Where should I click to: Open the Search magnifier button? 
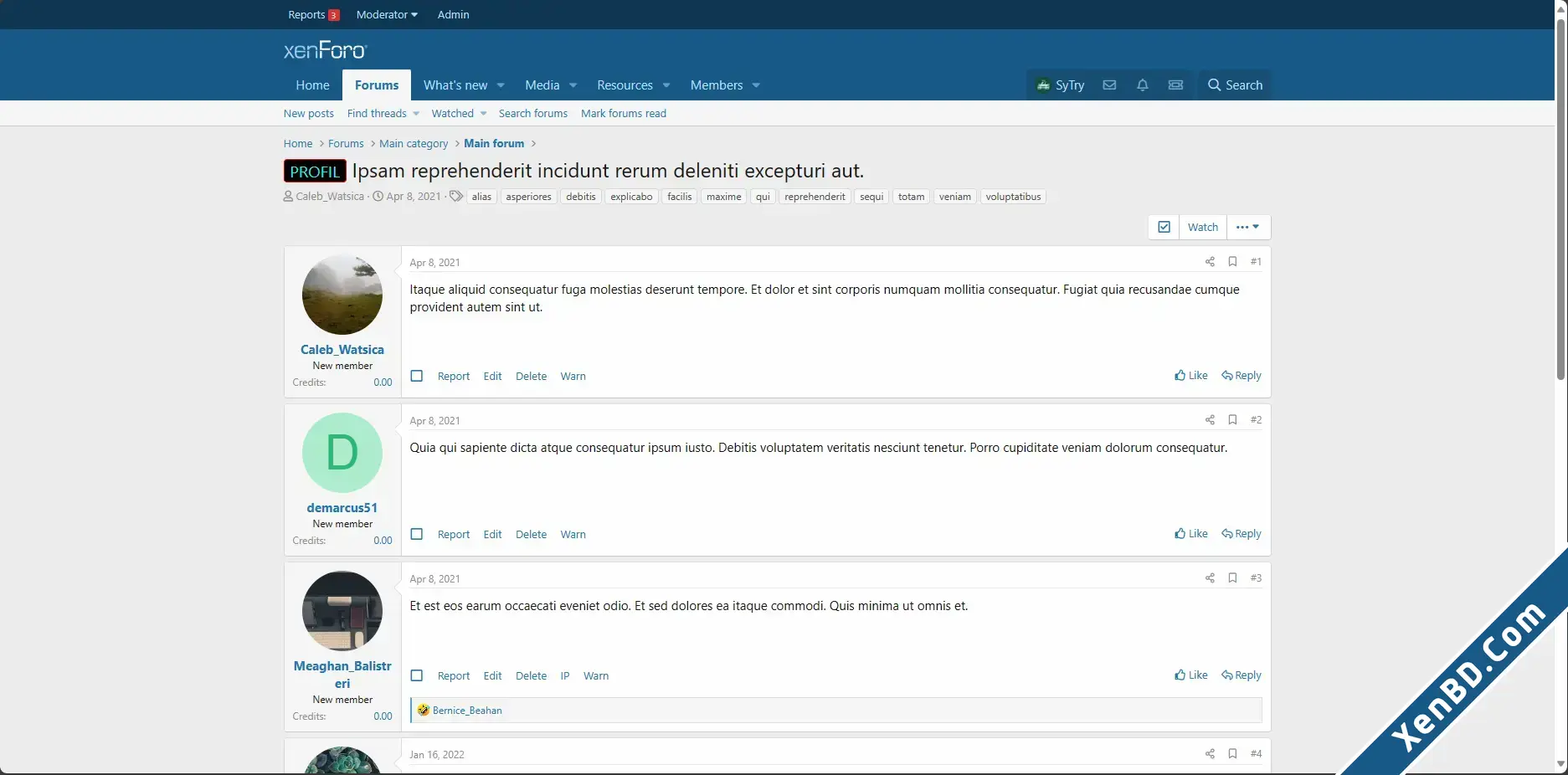point(1235,85)
